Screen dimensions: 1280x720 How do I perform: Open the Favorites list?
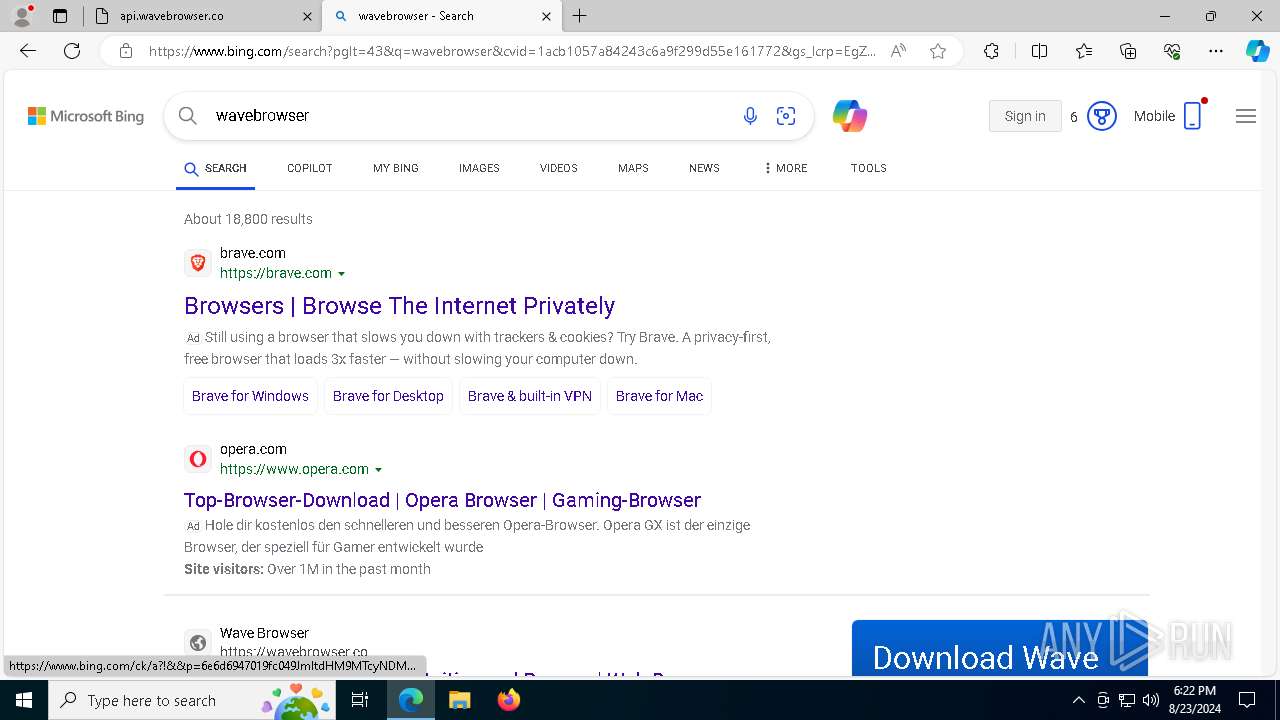click(x=1084, y=51)
